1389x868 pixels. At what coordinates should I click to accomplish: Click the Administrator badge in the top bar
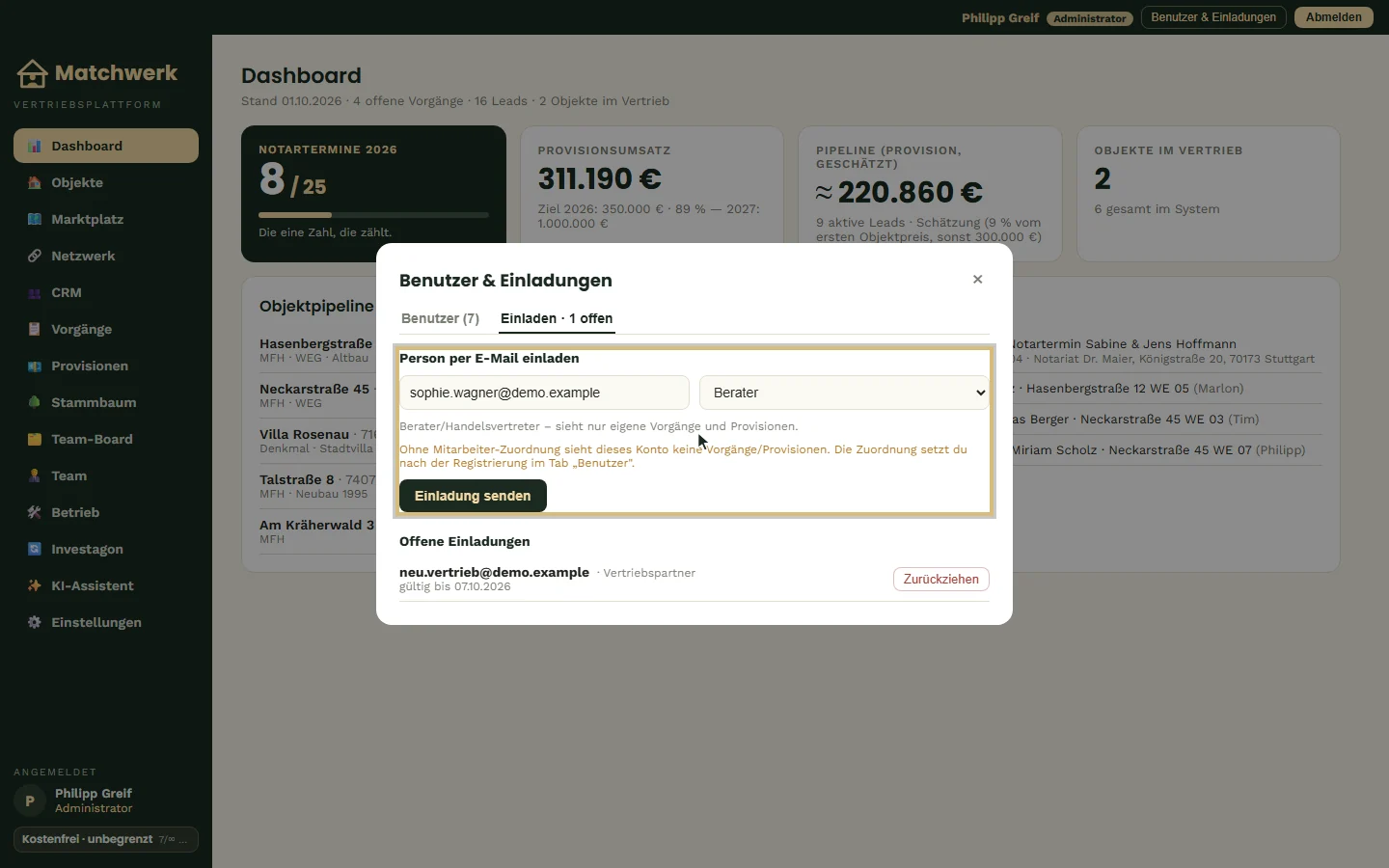[x=1089, y=18]
